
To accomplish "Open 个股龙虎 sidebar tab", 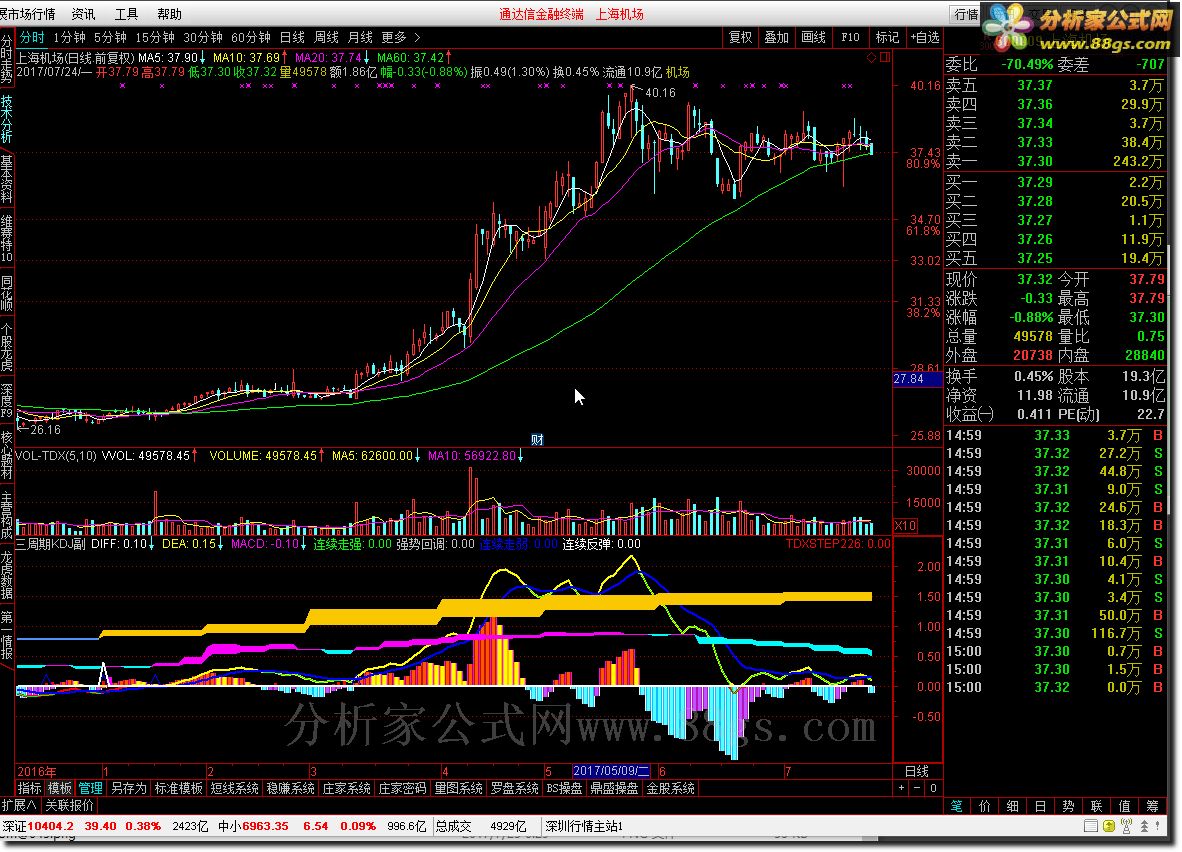I will pyautogui.click(x=7, y=348).
